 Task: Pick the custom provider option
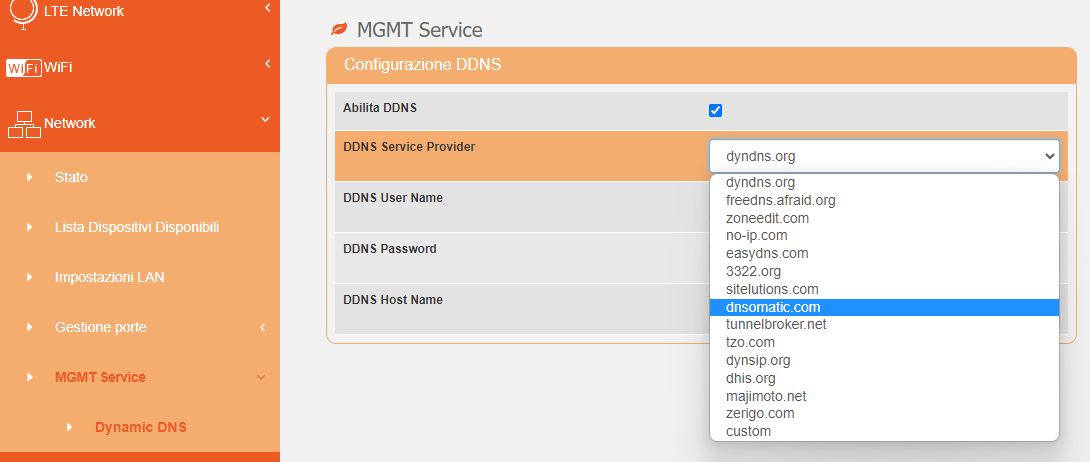tap(748, 431)
